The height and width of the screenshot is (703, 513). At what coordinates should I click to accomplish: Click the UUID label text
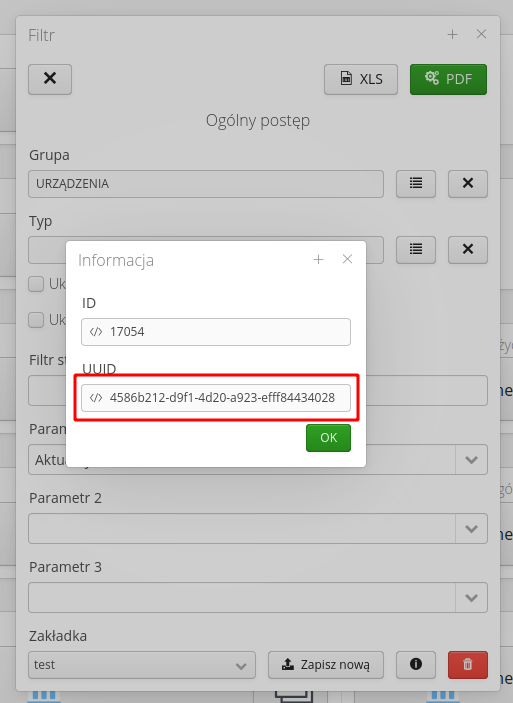point(99,369)
